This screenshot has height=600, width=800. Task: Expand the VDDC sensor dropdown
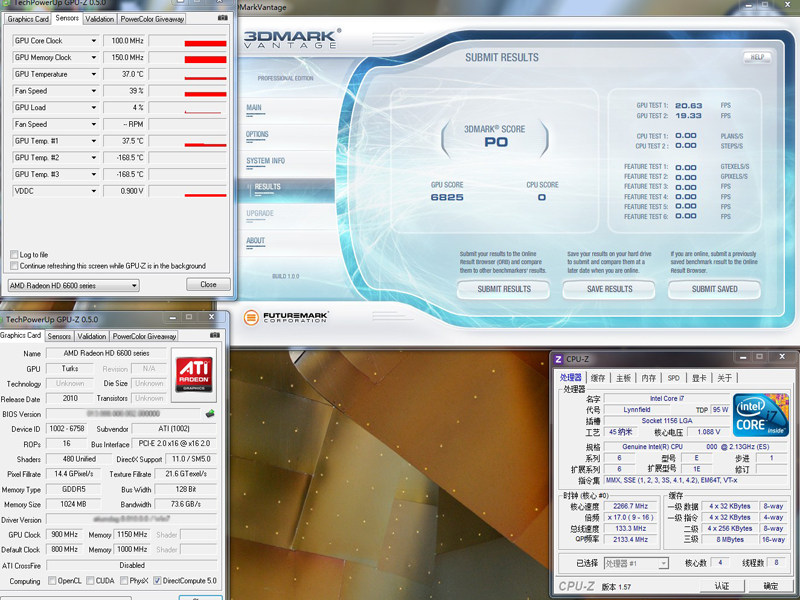(94, 191)
